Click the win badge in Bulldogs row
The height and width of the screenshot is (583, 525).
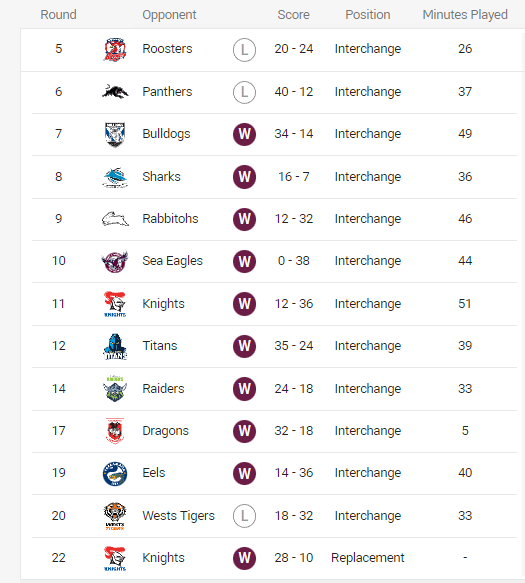(244, 134)
